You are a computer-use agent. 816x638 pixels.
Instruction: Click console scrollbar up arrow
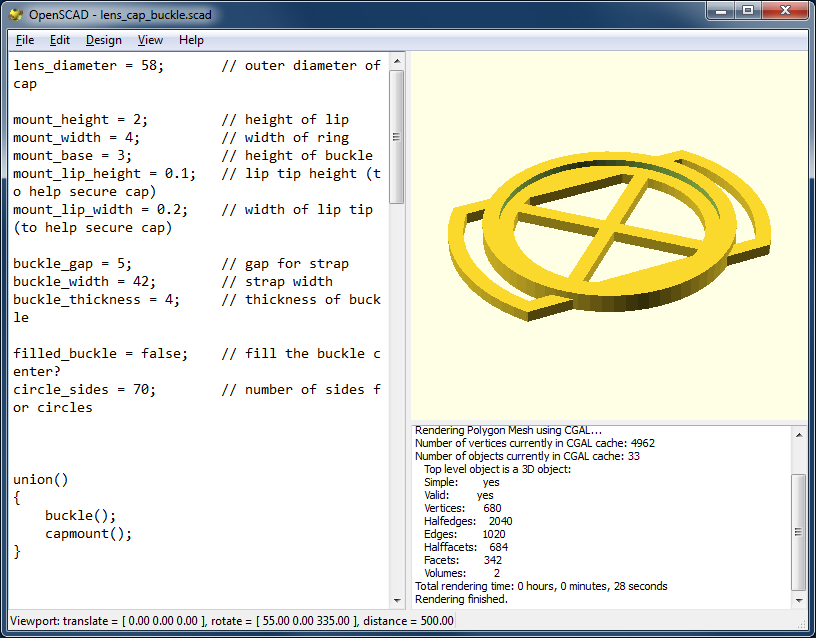click(x=799, y=435)
